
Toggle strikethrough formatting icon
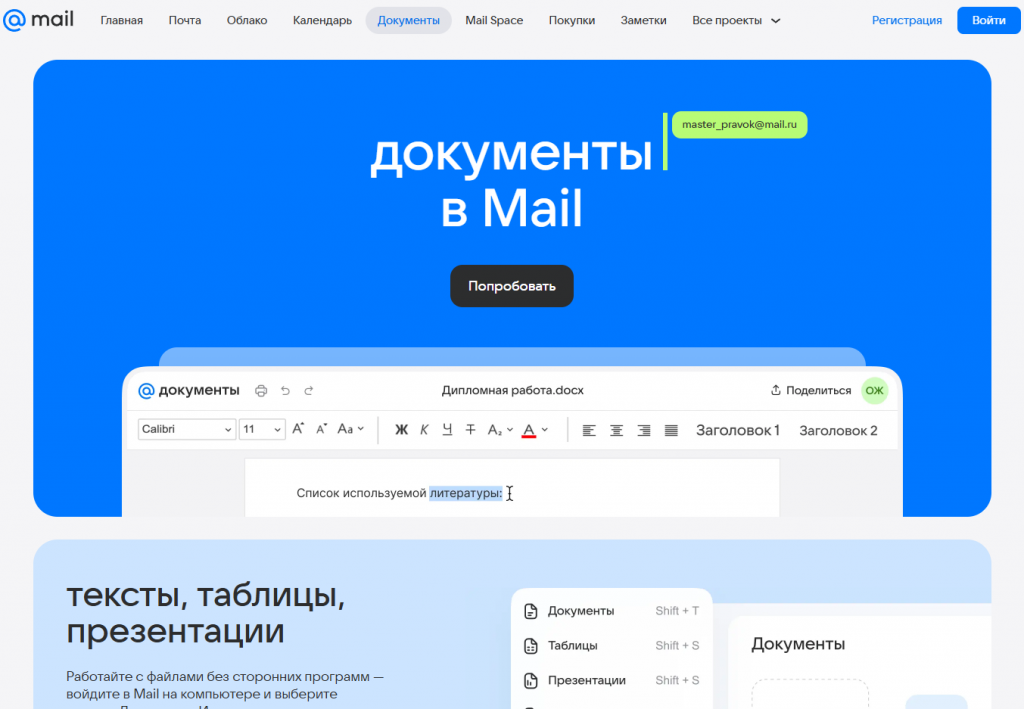[470, 430]
